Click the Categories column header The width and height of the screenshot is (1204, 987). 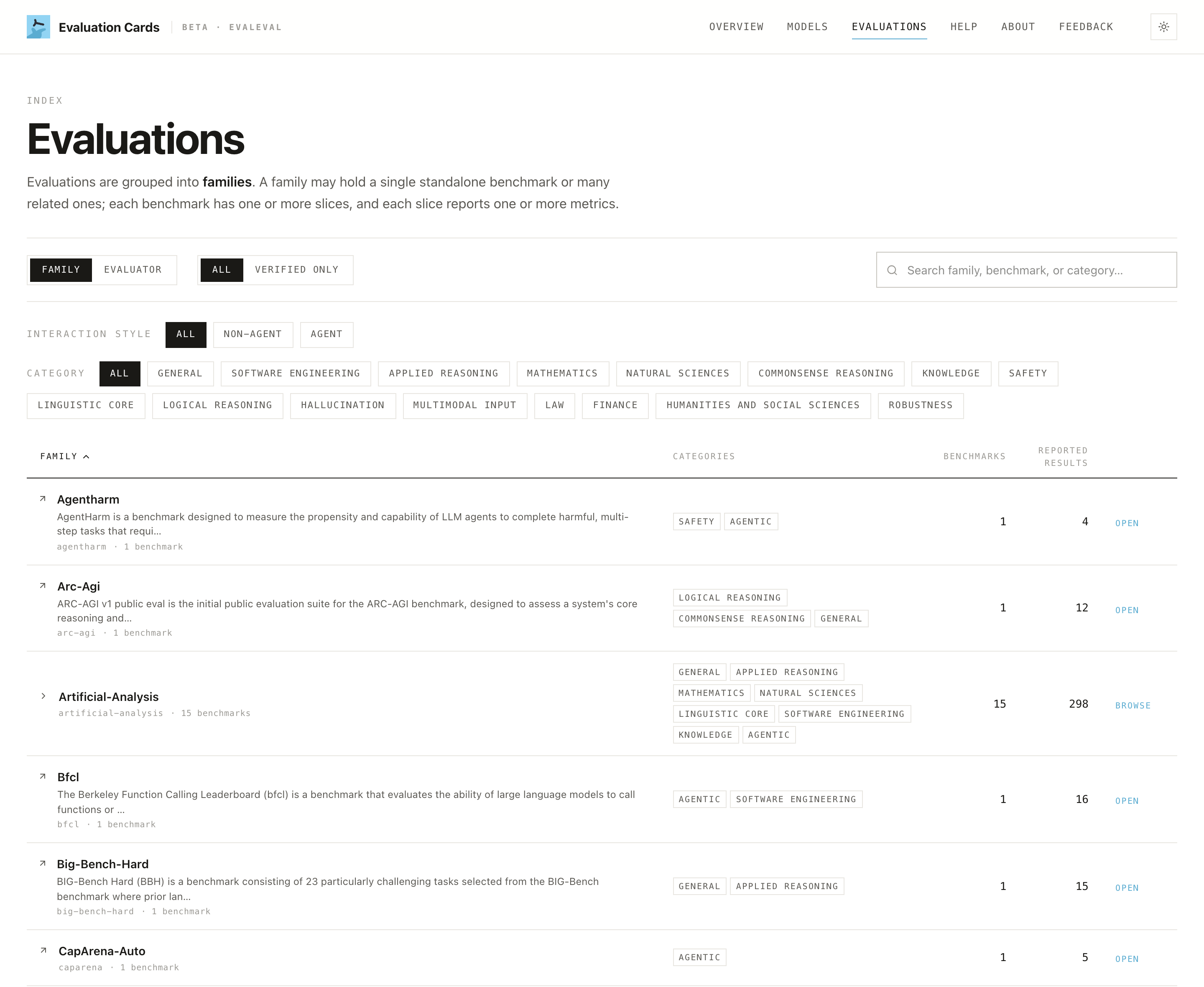point(704,457)
